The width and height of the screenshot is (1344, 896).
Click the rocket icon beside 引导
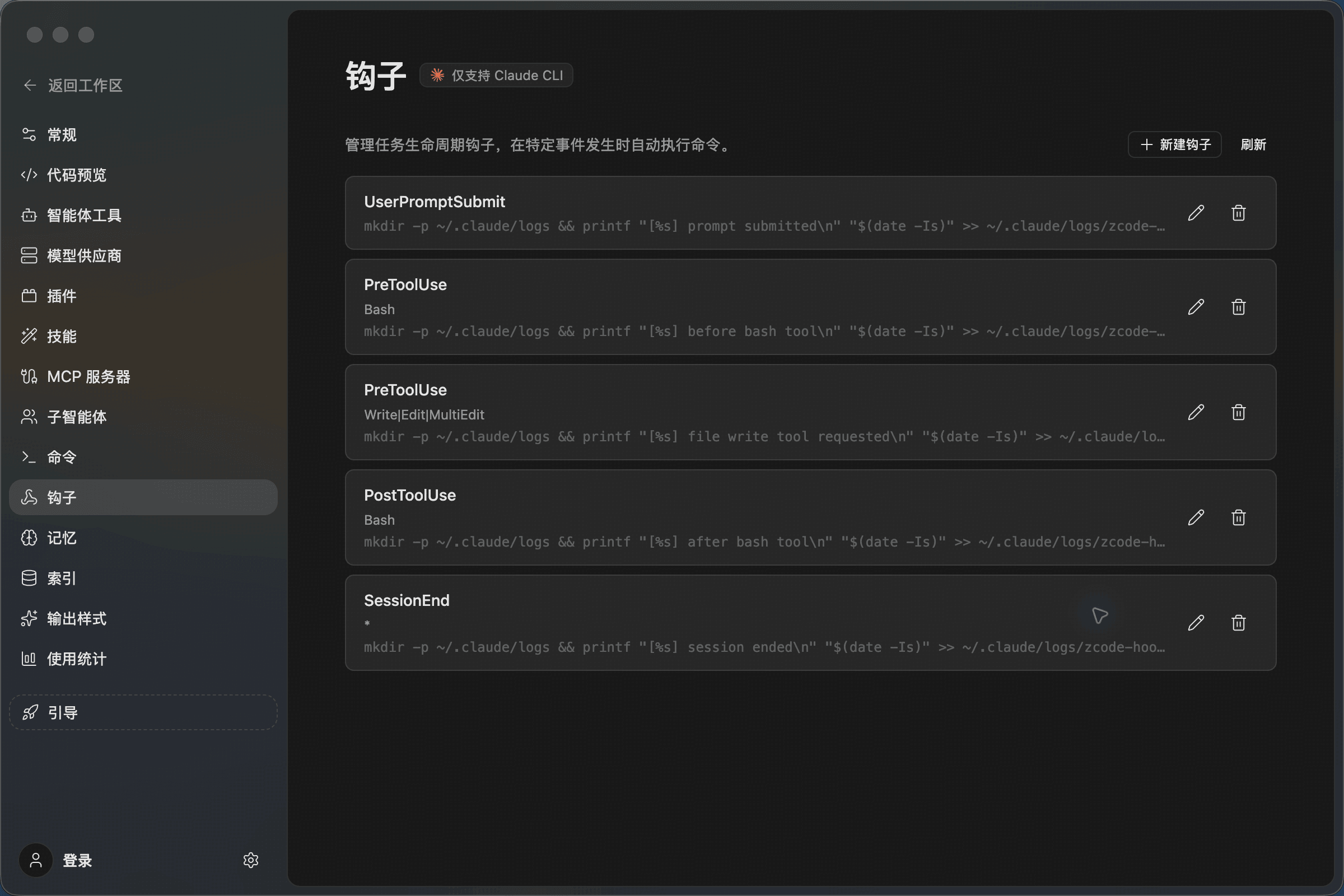[x=30, y=712]
